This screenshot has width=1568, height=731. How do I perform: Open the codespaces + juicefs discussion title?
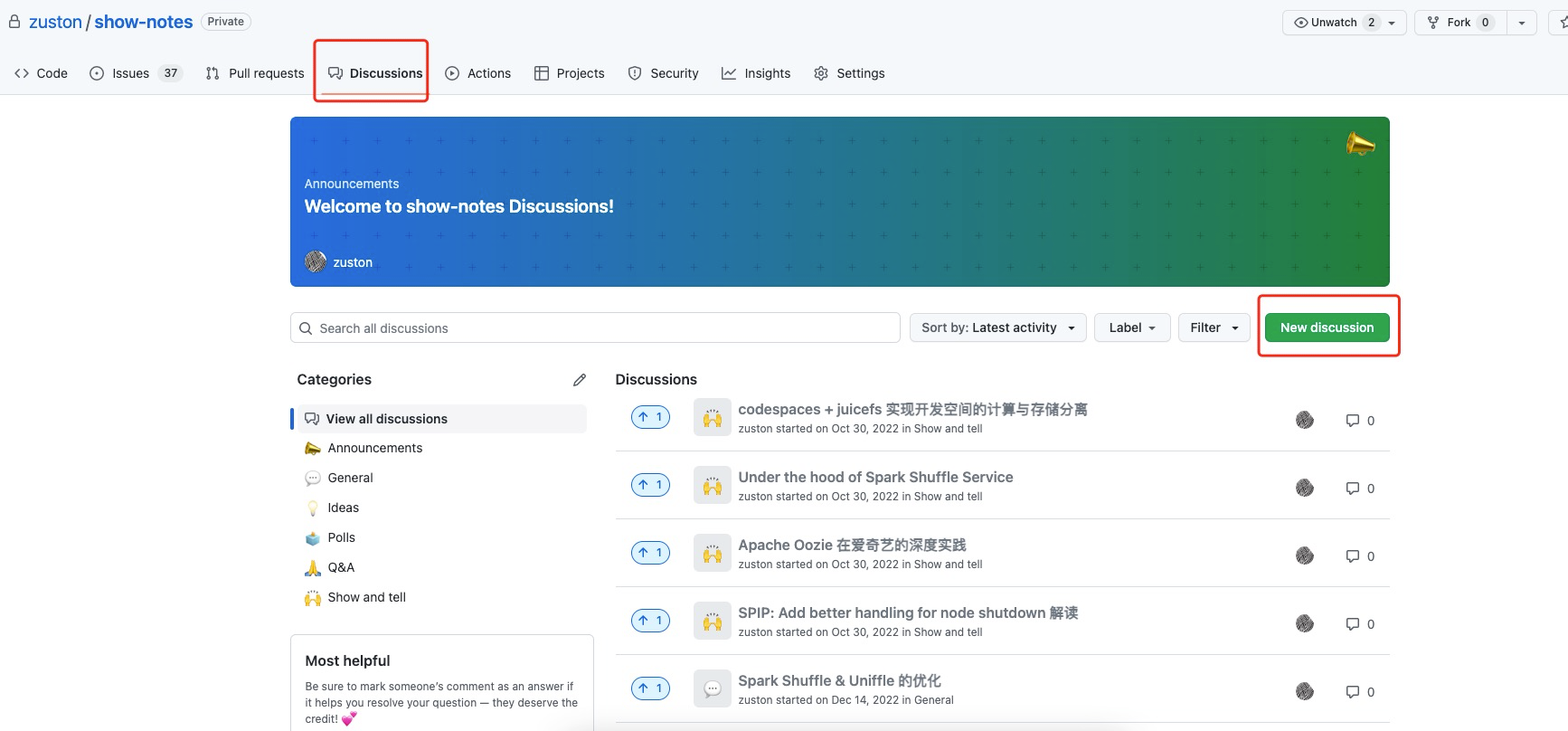coord(912,410)
